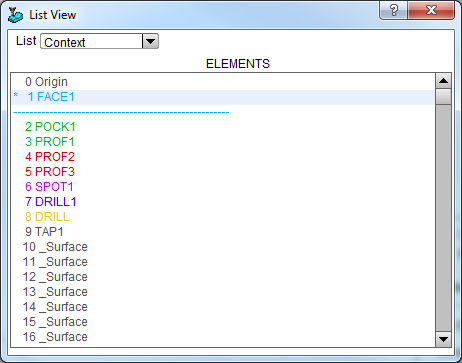Select the 15 _Surface row
The height and width of the screenshot is (363, 462).
pos(223,322)
